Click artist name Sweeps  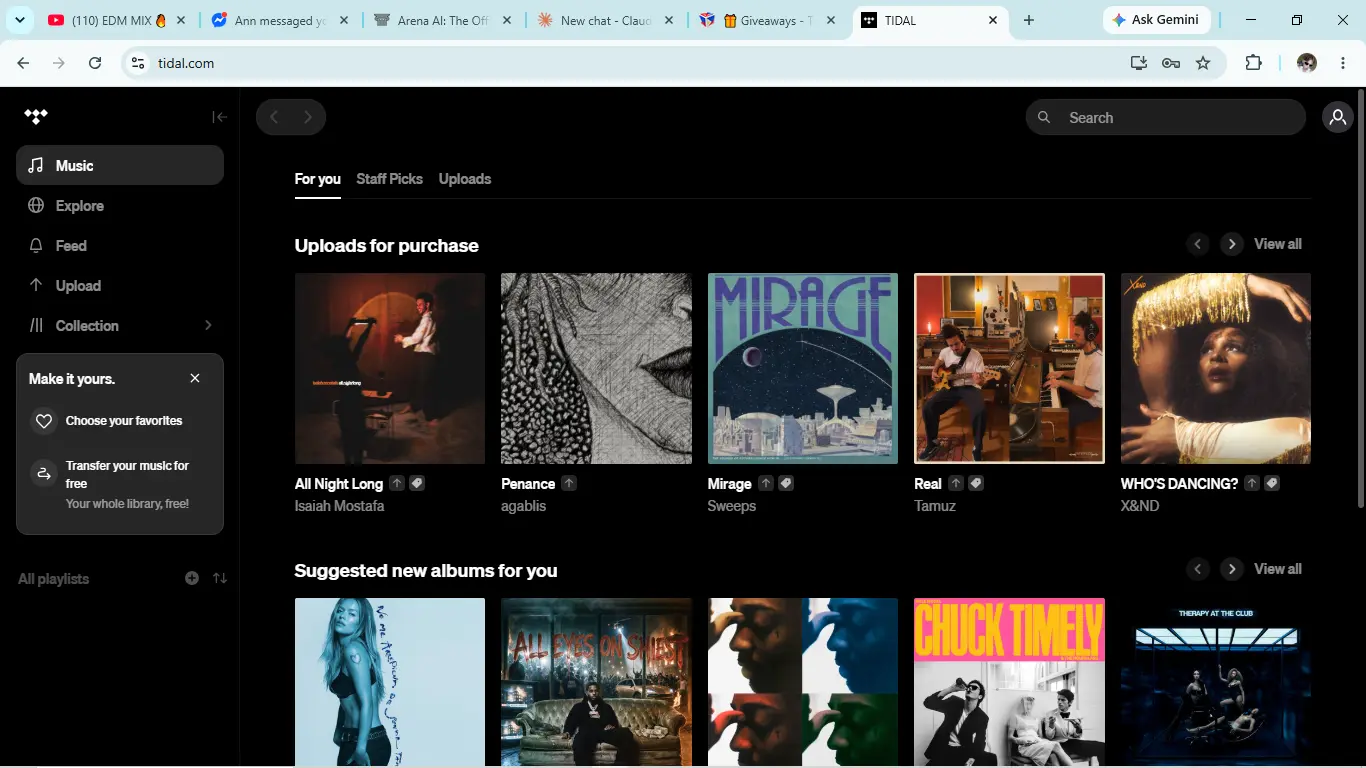click(x=732, y=506)
